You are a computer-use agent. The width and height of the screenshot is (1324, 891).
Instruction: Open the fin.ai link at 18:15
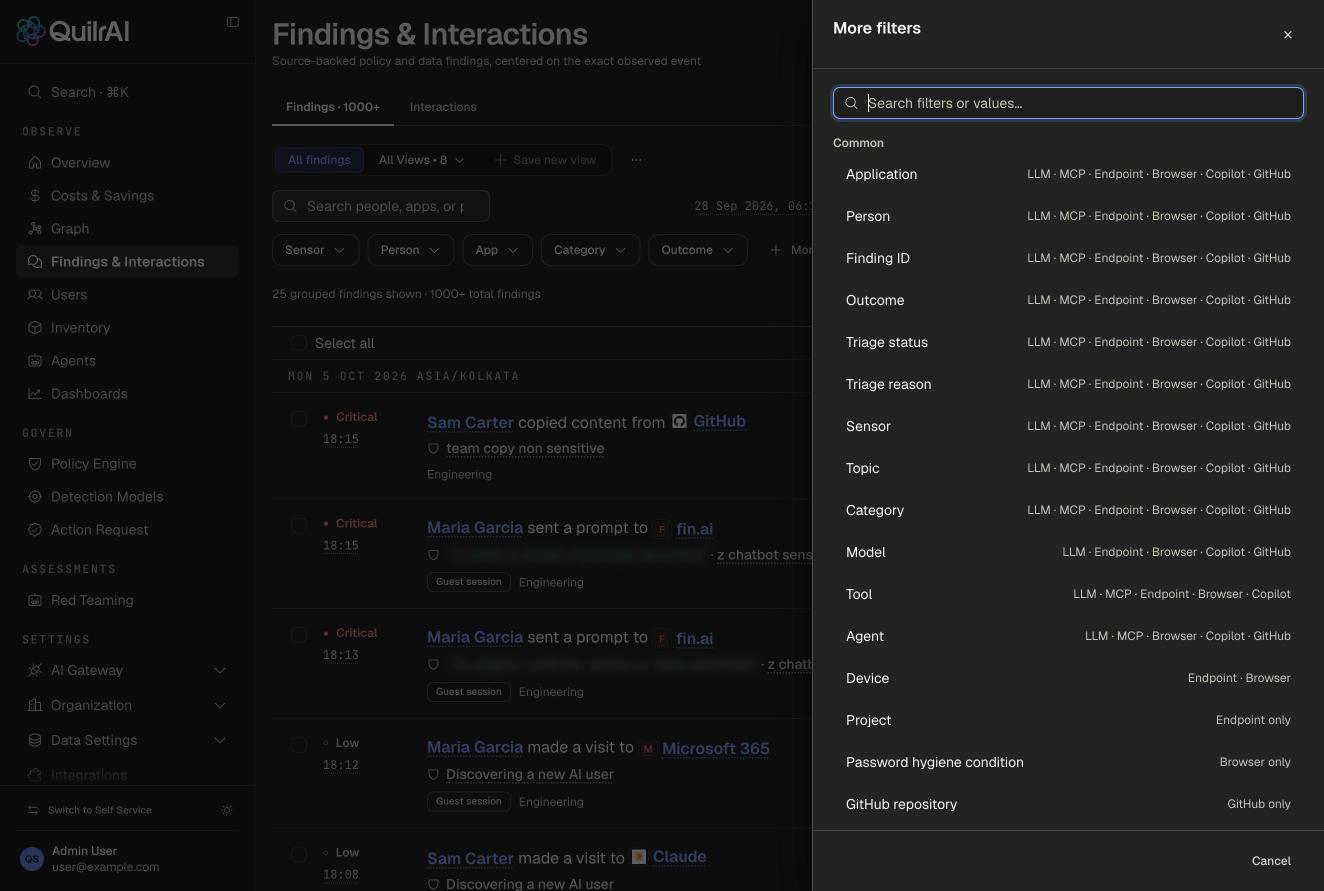pos(695,529)
